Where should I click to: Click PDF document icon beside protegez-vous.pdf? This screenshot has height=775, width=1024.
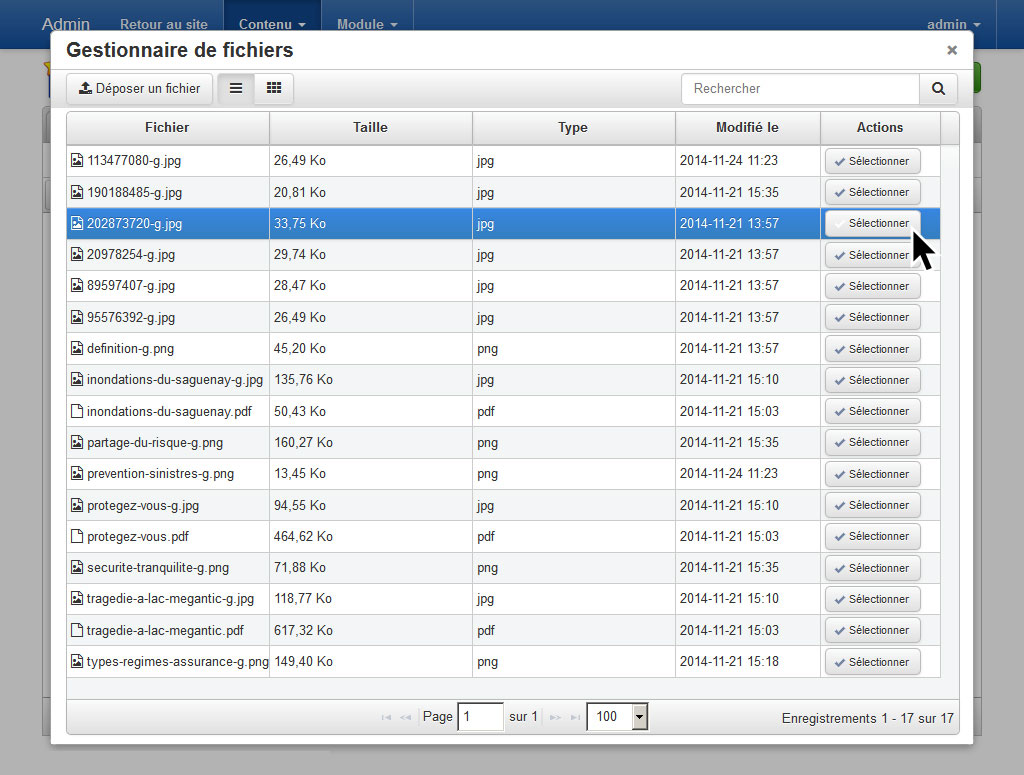(x=77, y=536)
